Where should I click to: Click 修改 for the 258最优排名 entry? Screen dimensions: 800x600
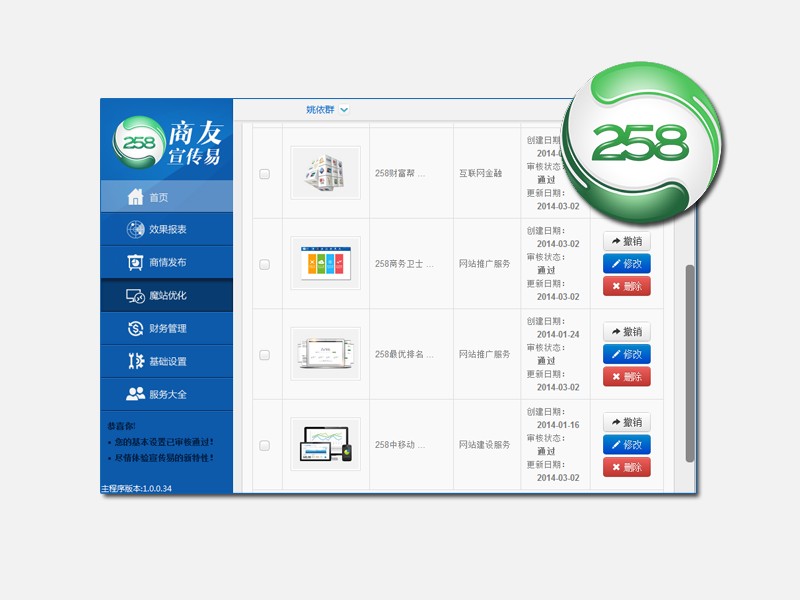(627, 354)
